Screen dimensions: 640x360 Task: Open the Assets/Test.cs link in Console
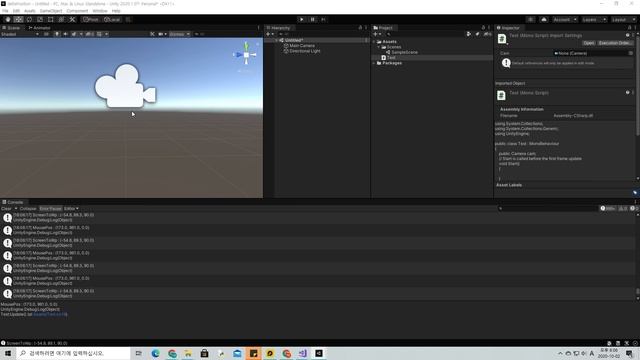pos(50,314)
